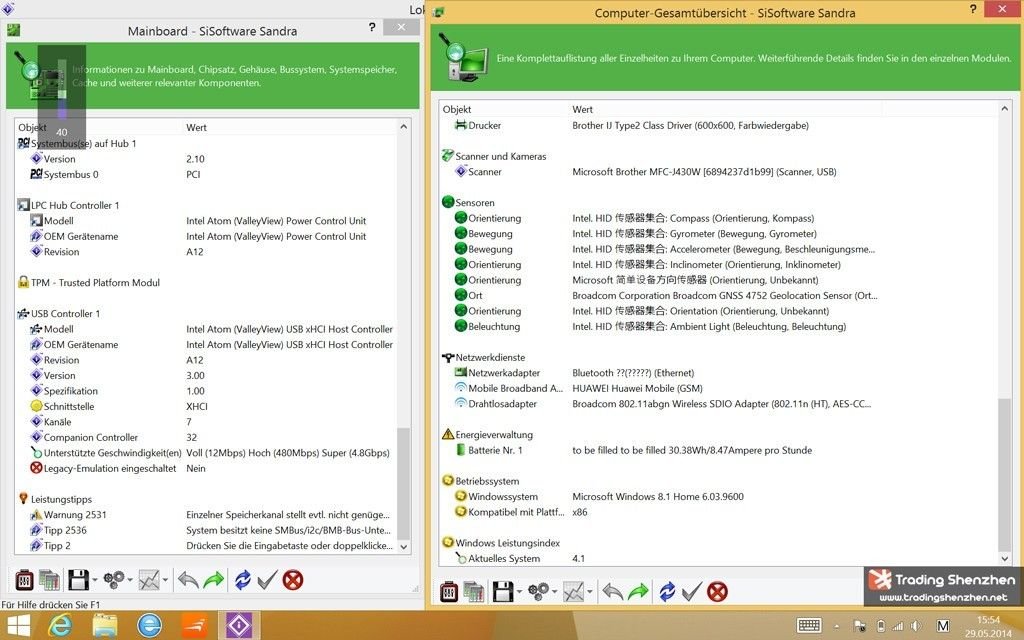Select the 'Scanner und Kameras' category row
The height and width of the screenshot is (640, 1024).
[719, 156]
